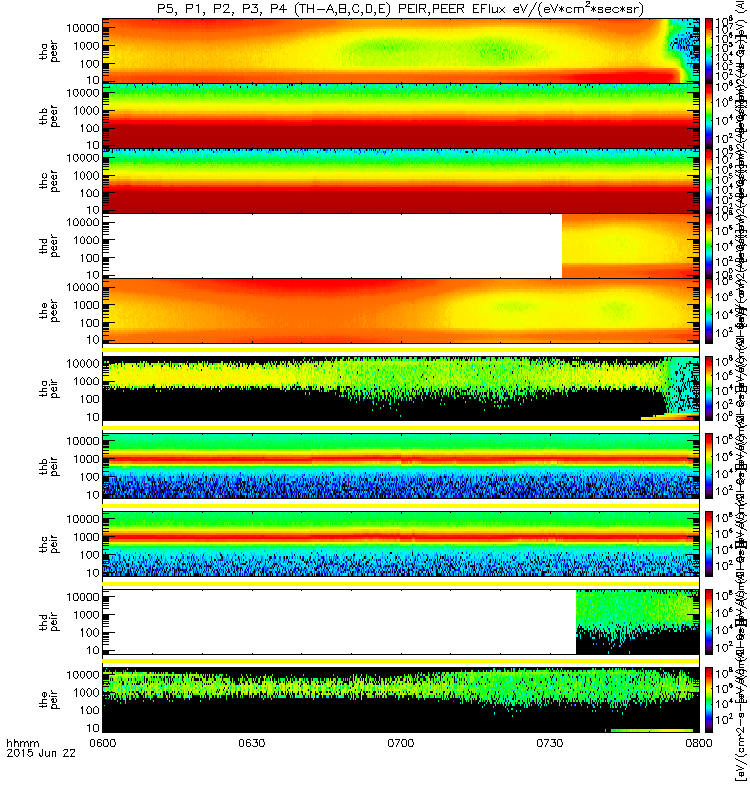Click the color bar beside tha peer panel
The image size is (750, 800).
pyautogui.click(x=709, y=51)
